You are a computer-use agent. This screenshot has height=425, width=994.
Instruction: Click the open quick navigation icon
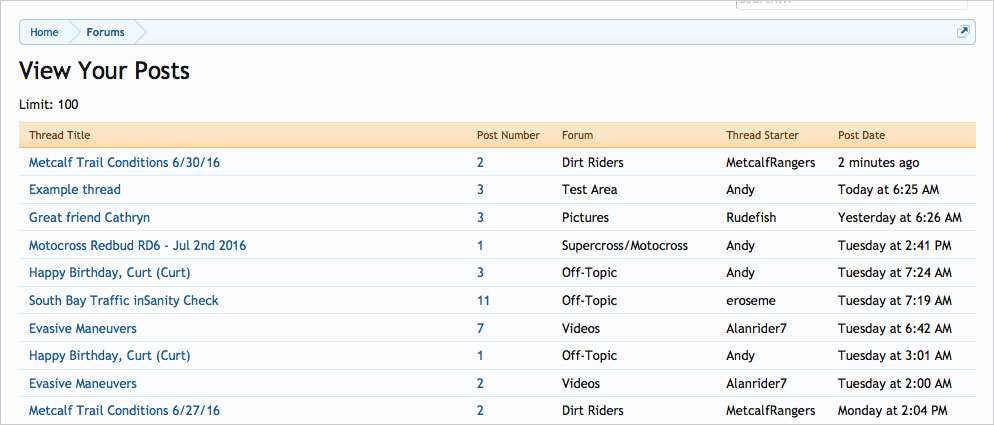[x=963, y=32]
